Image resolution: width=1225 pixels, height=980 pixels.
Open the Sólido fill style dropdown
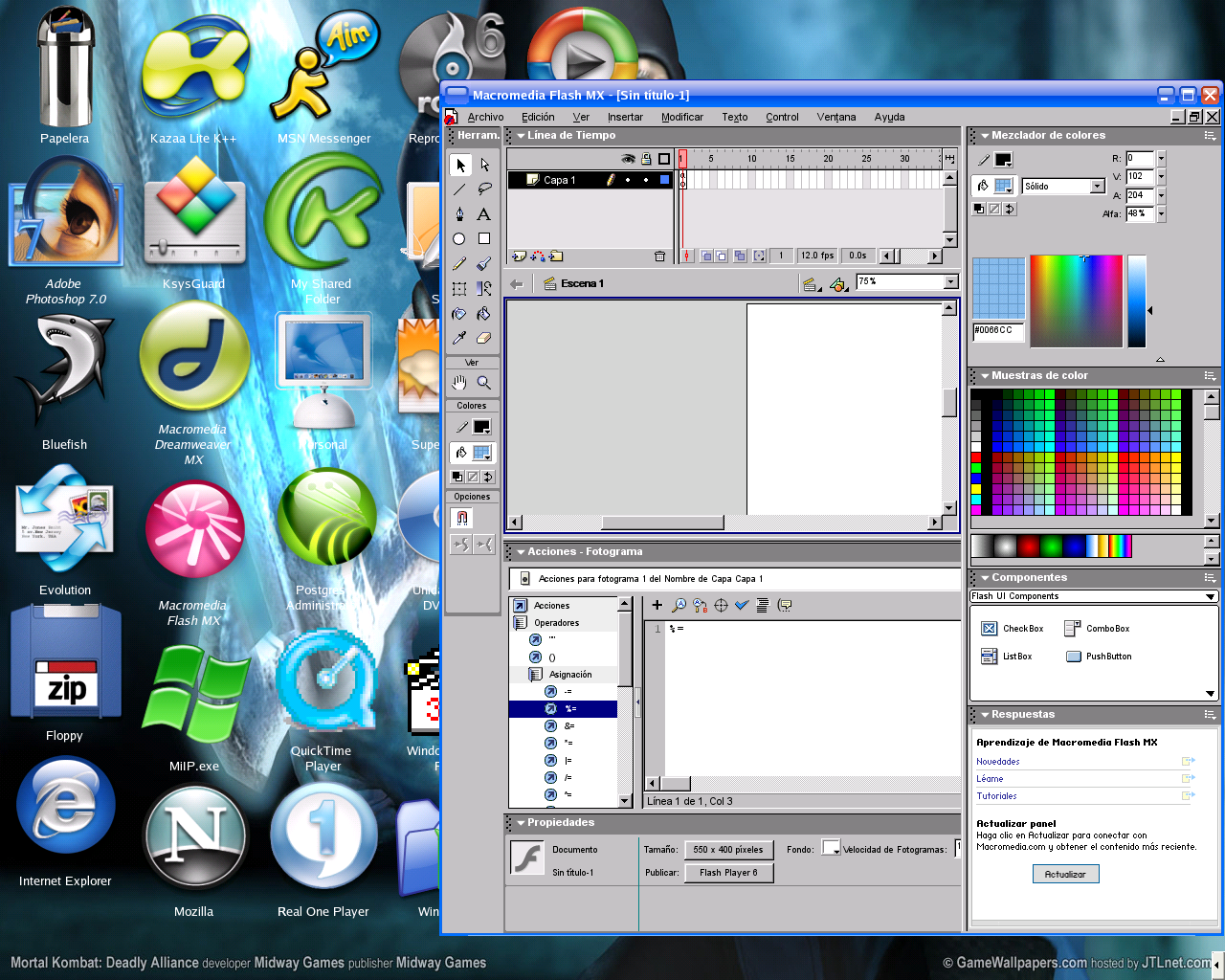[x=1098, y=187]
